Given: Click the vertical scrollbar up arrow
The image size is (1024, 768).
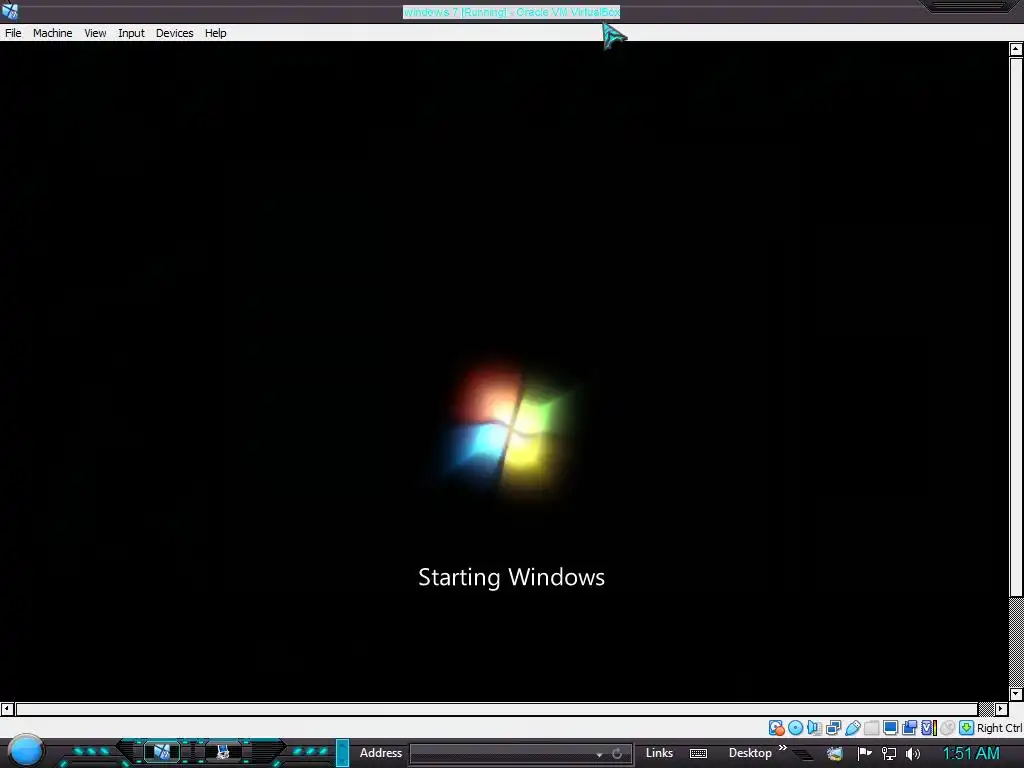Looking at the screenshot, I should tap(1016, 49).
